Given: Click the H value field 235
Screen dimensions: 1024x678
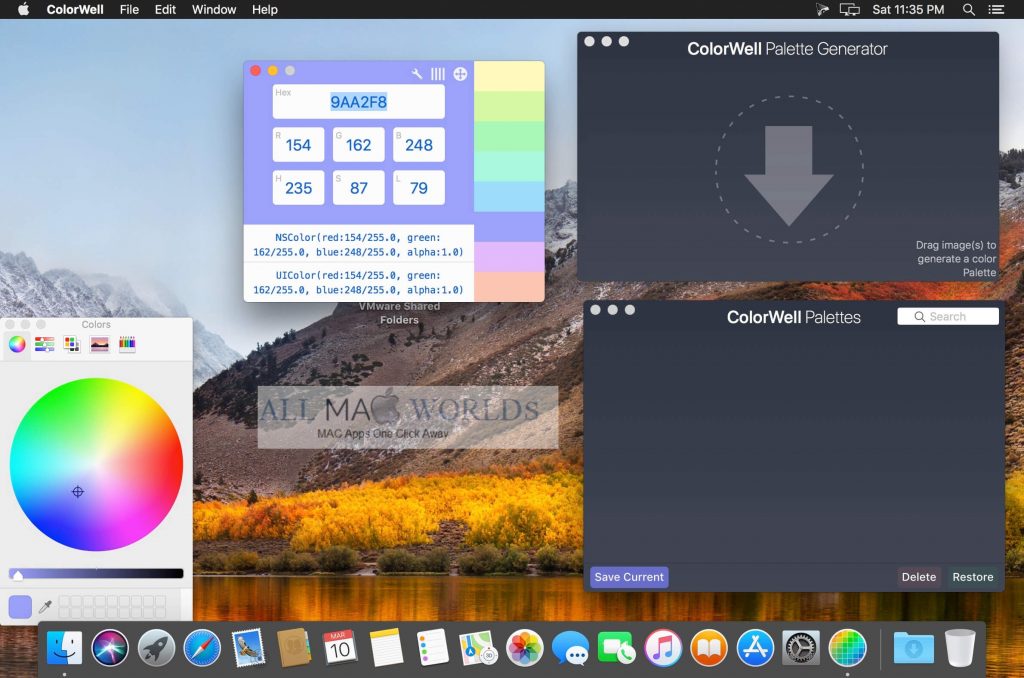Looking at the screenshot, I should [298, 188].
